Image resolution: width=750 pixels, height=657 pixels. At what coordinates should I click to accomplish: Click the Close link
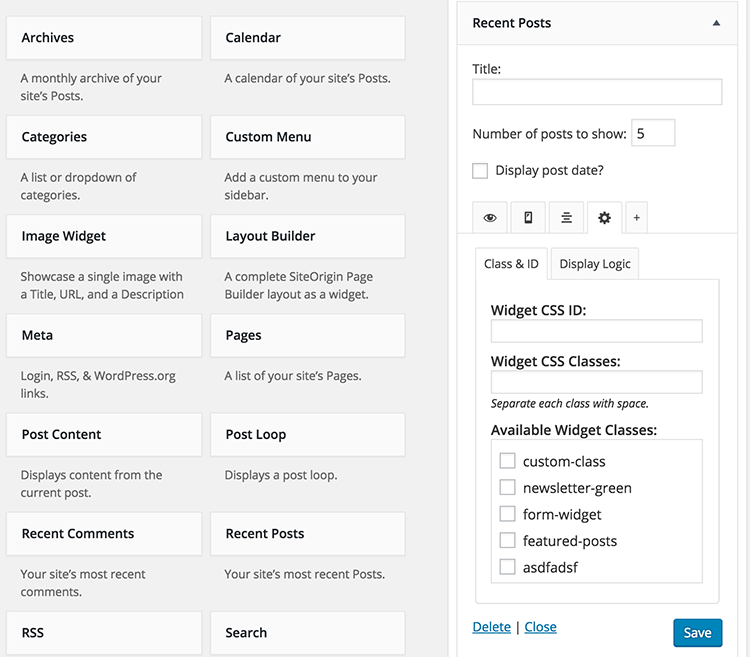540,627
